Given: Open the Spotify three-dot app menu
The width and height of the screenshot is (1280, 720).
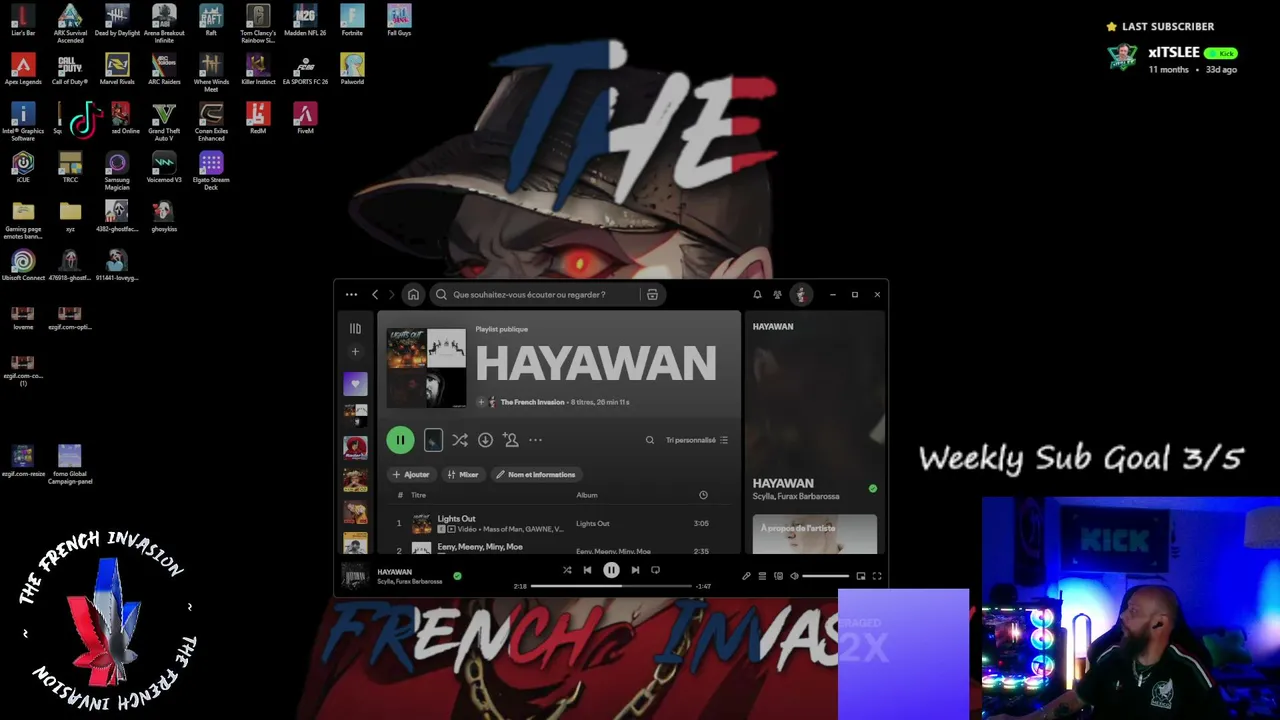Looking at the screenshot, I should [x=351, y=295].
